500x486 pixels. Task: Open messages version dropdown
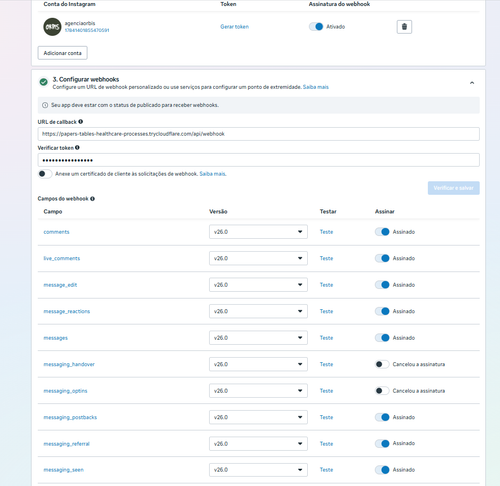(x=258, y=338)
